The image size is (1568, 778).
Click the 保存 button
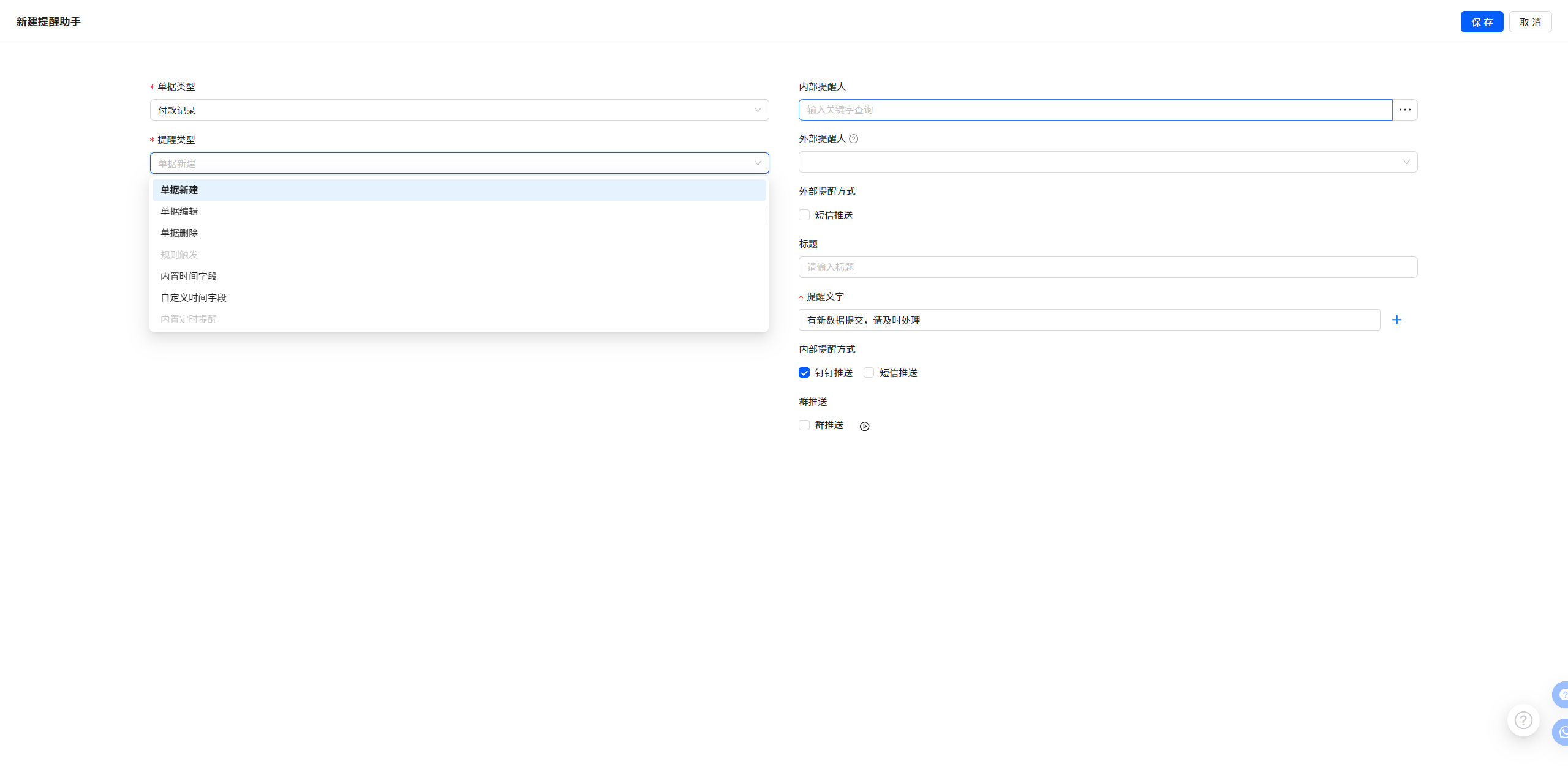tap(1481, 22)
